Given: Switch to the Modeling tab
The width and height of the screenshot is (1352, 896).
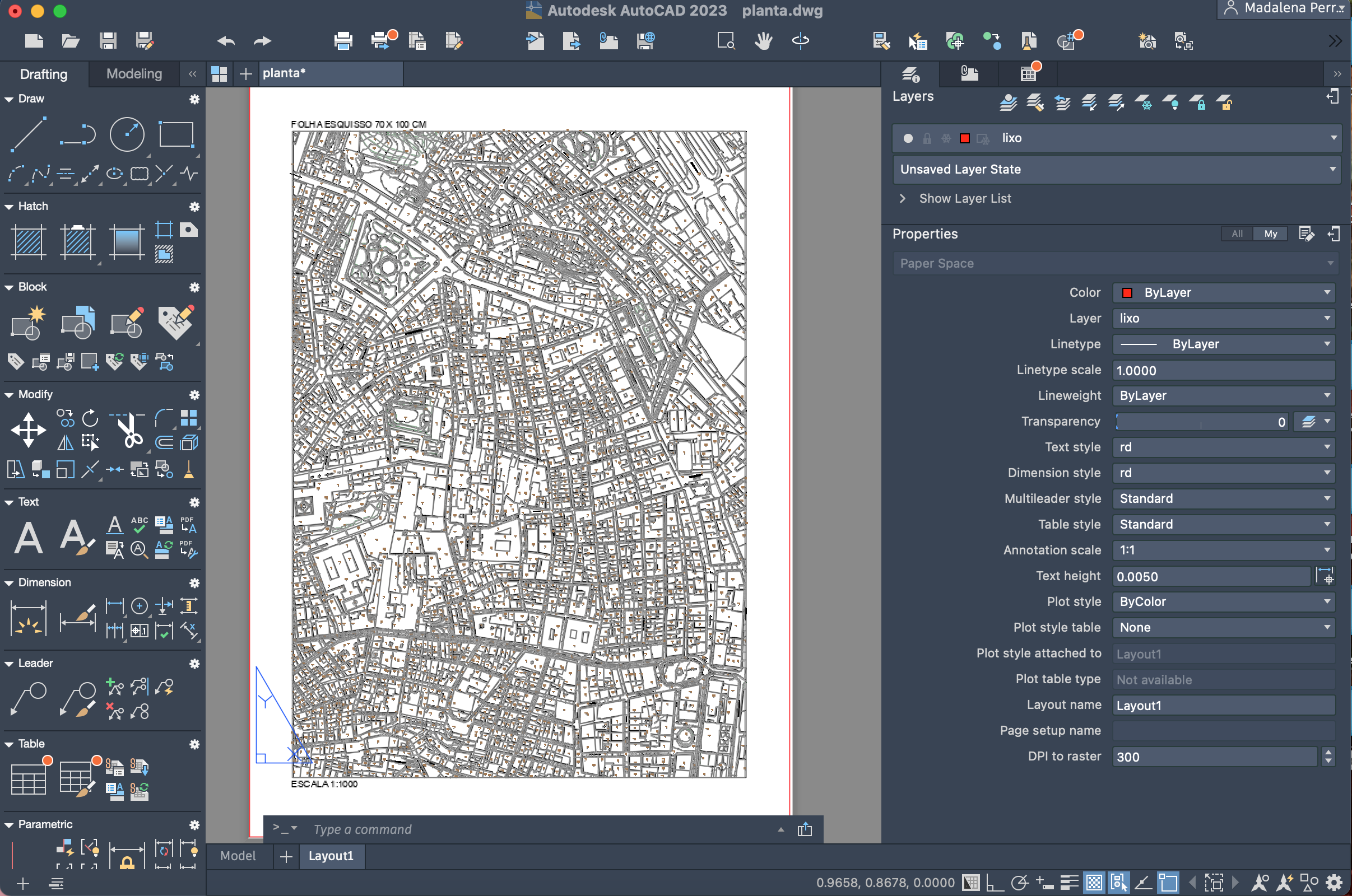Looking at the screenshot, I should [x=134, y=74].
